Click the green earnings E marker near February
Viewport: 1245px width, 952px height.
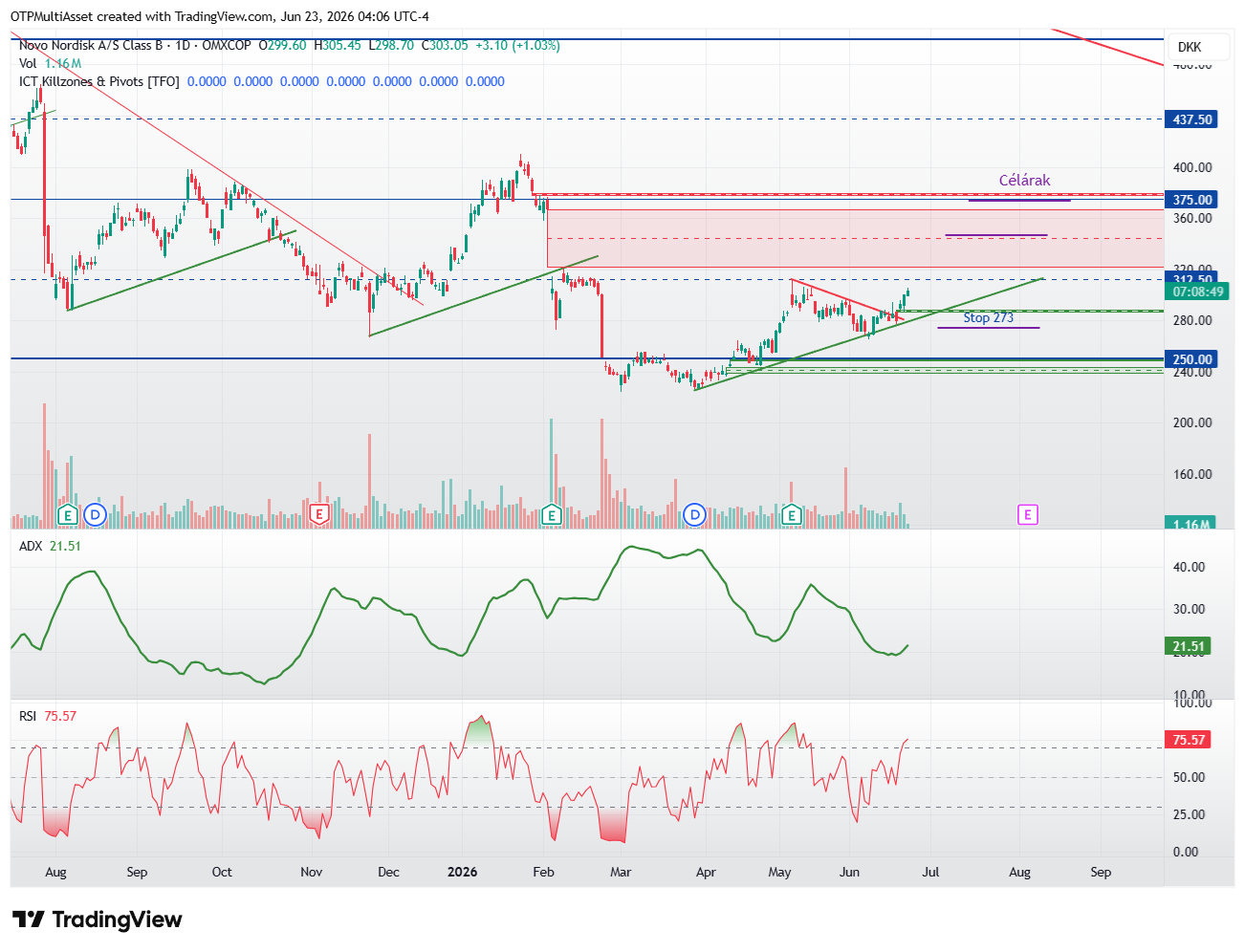pos(551,515)
